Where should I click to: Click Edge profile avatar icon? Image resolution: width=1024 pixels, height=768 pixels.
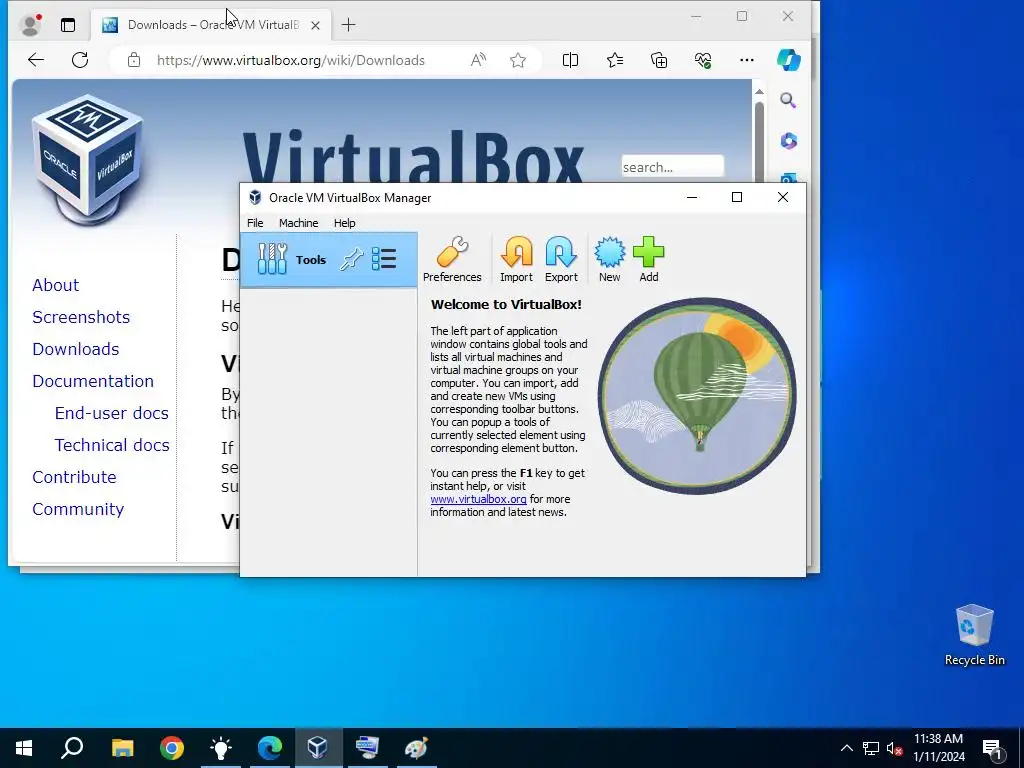[30, 25]
